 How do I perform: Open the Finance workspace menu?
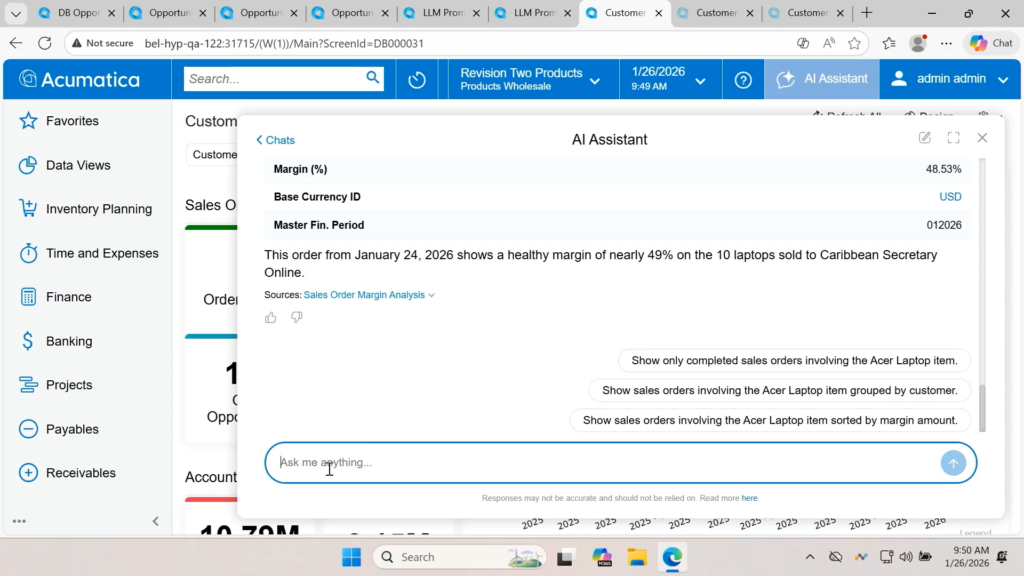pos(68,297)
